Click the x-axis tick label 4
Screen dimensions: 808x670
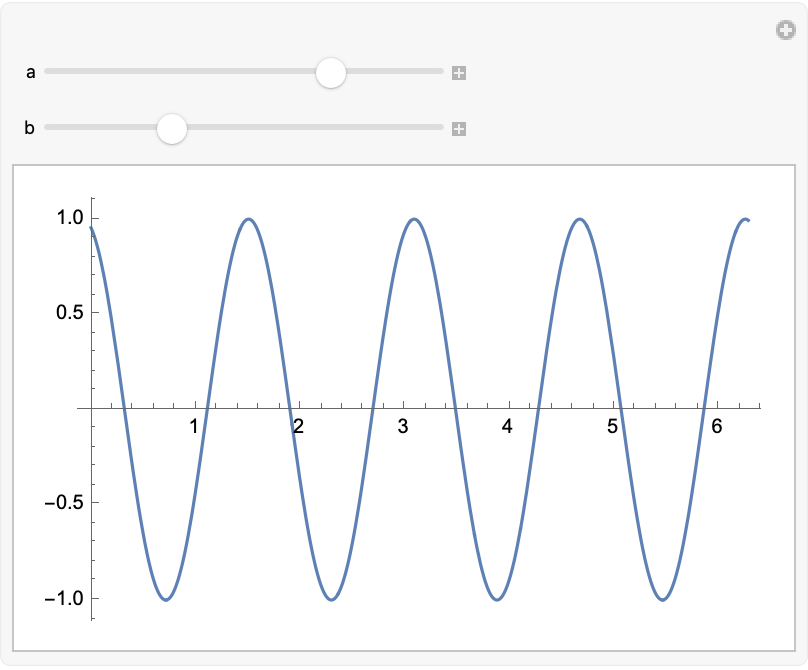coord(507,426)
